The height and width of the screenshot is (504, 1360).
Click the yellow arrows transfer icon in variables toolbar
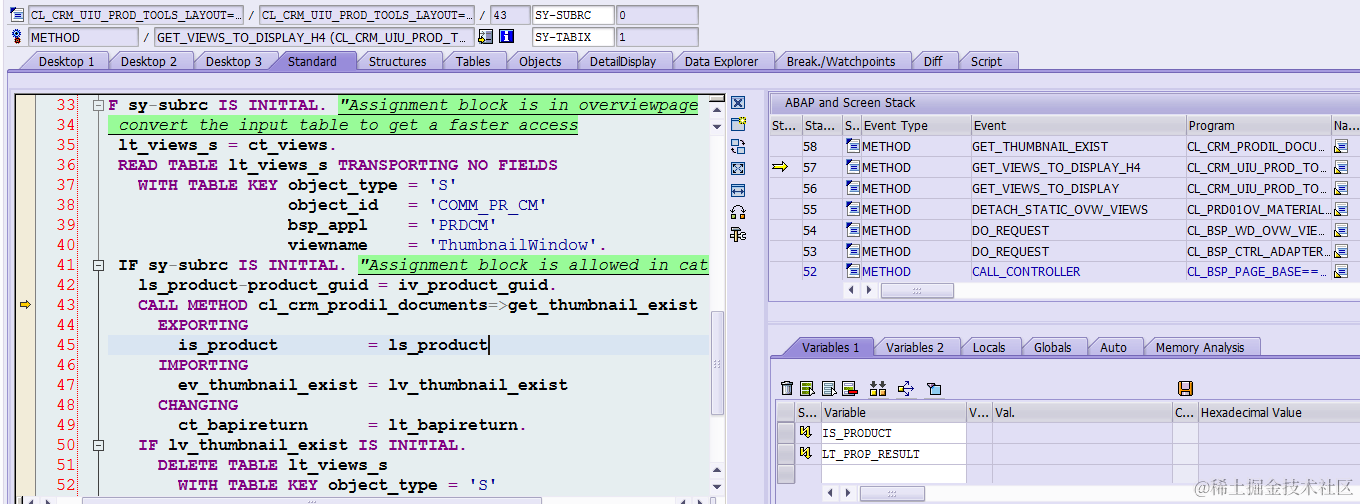pos(906,388)
